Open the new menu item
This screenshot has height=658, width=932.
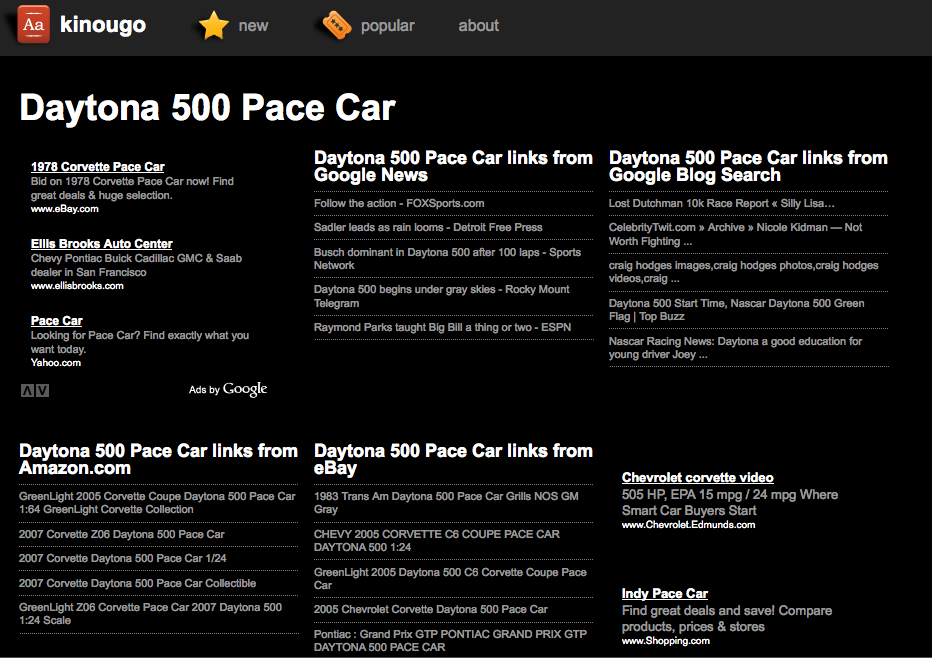click(x=253, y=26)
